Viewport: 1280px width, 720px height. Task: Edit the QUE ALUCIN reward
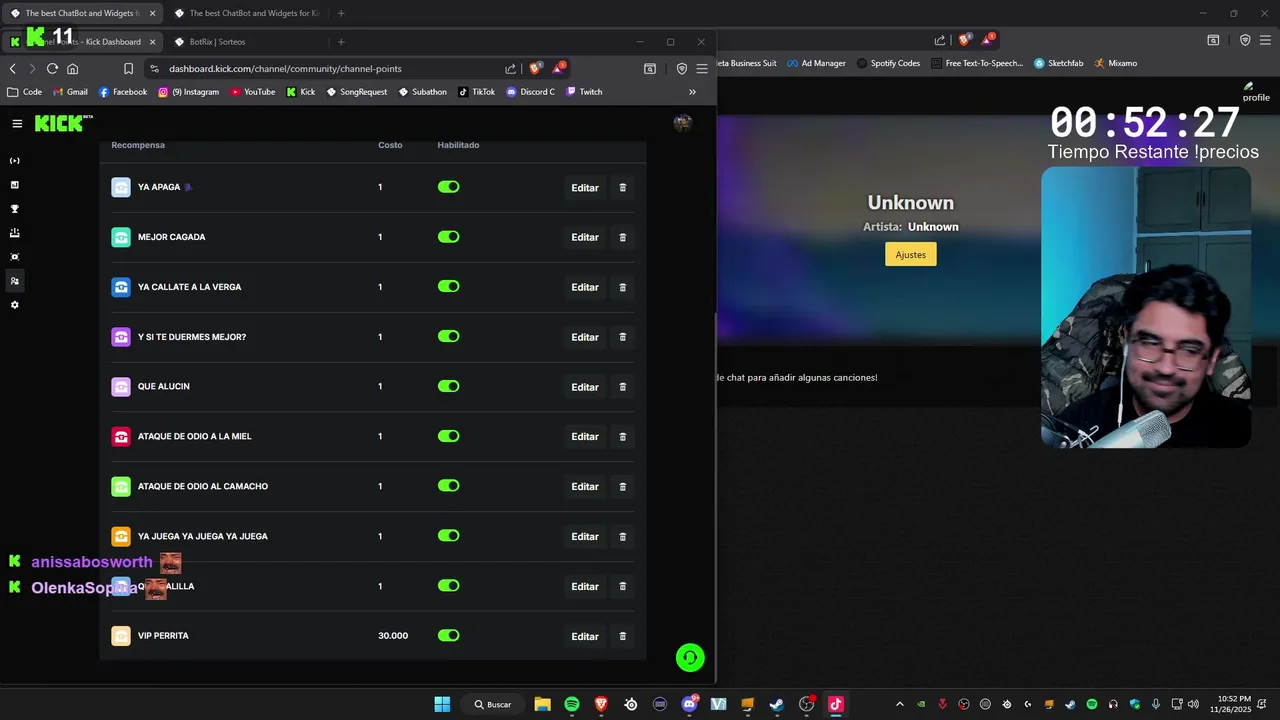click(x=585, y=387)
